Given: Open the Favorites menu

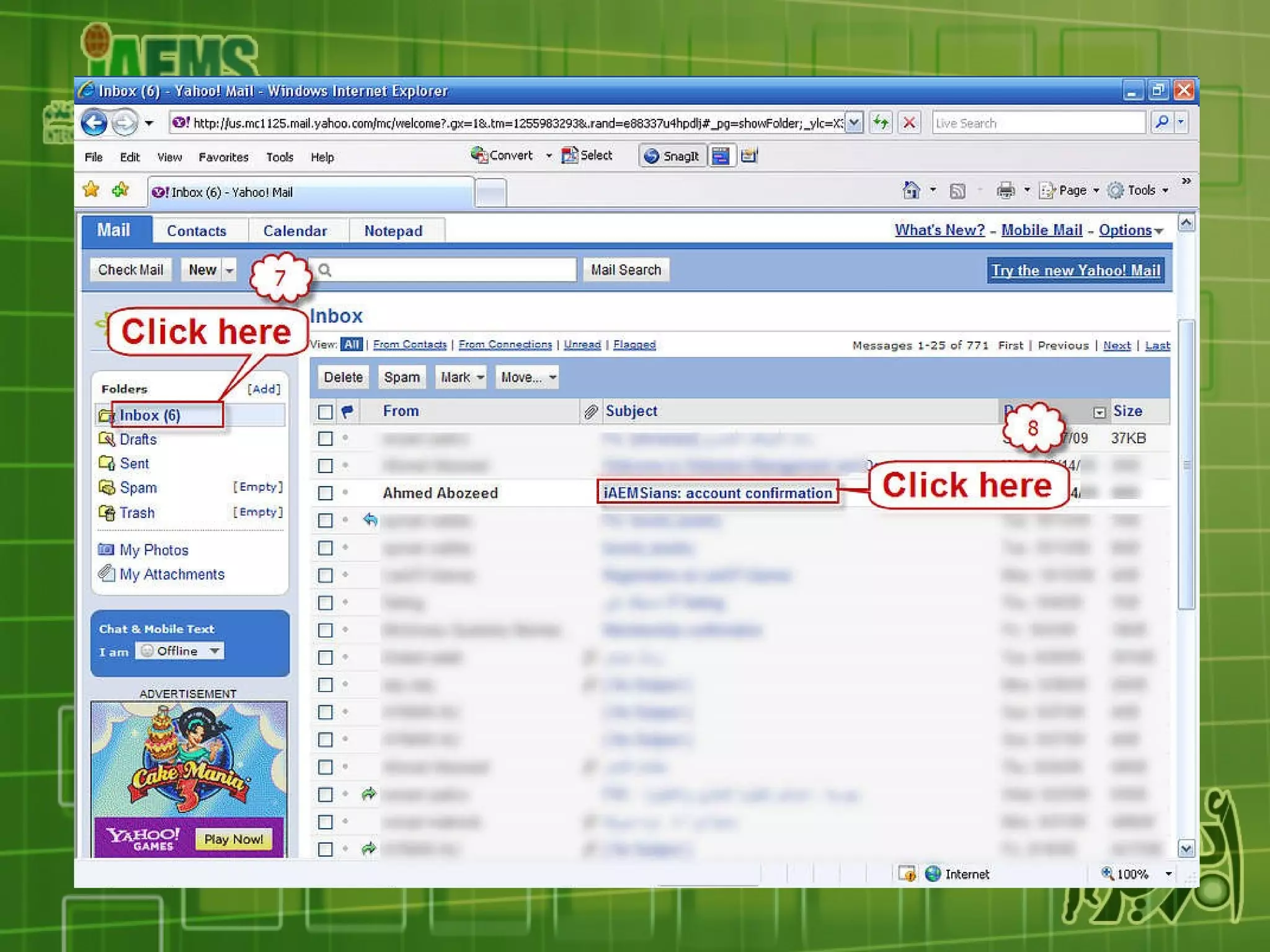Looking at the screenshot, I should (x=223, y=157).
